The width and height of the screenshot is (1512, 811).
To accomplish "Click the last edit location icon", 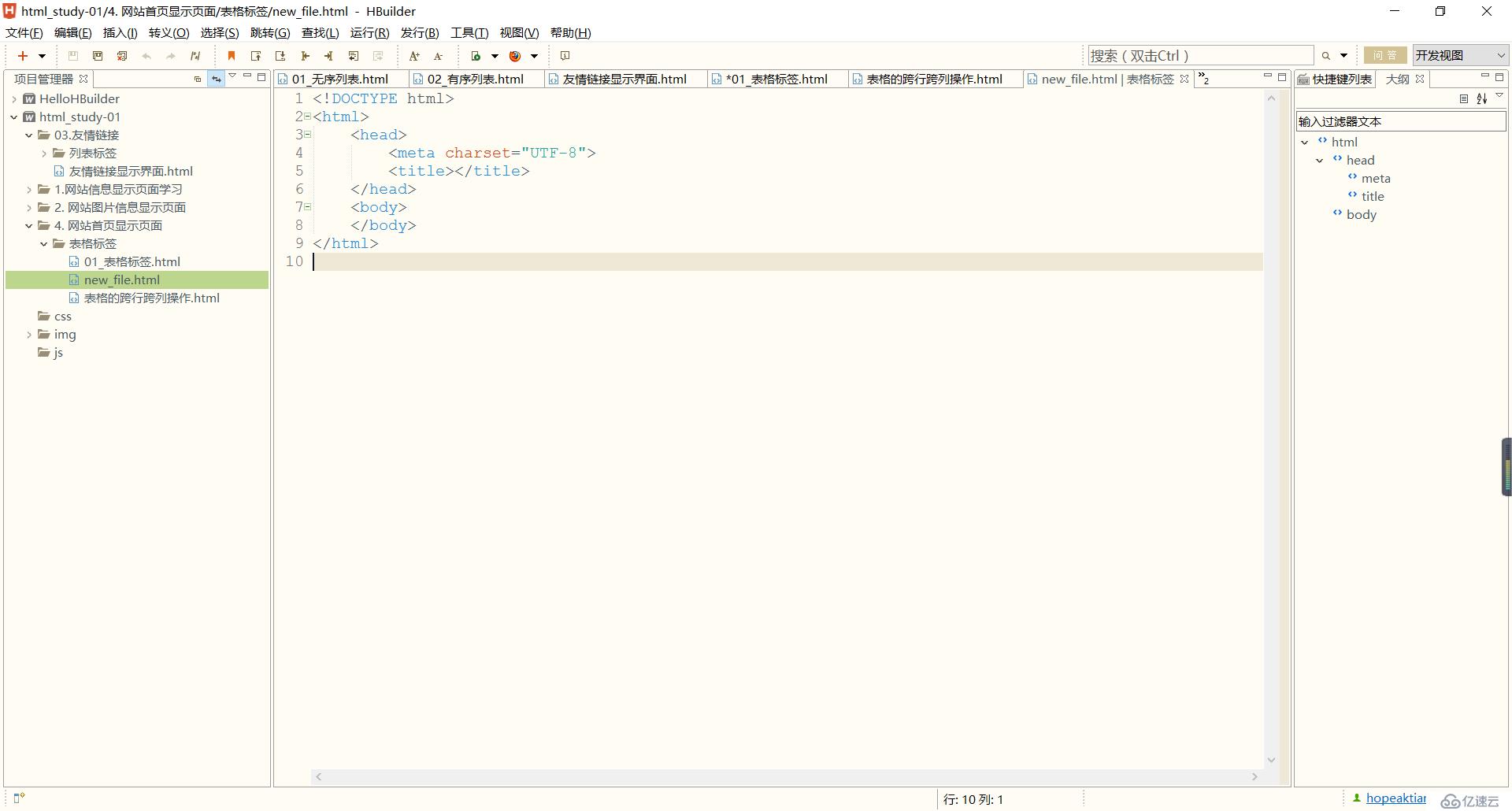I will tap(354, 56).
